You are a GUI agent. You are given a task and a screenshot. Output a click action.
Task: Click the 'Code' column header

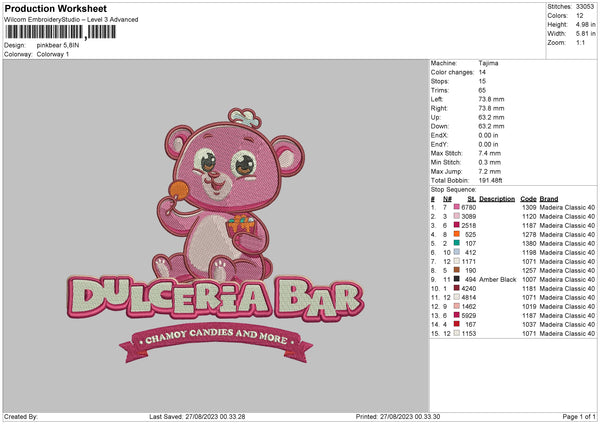click(x=528, y=198)
